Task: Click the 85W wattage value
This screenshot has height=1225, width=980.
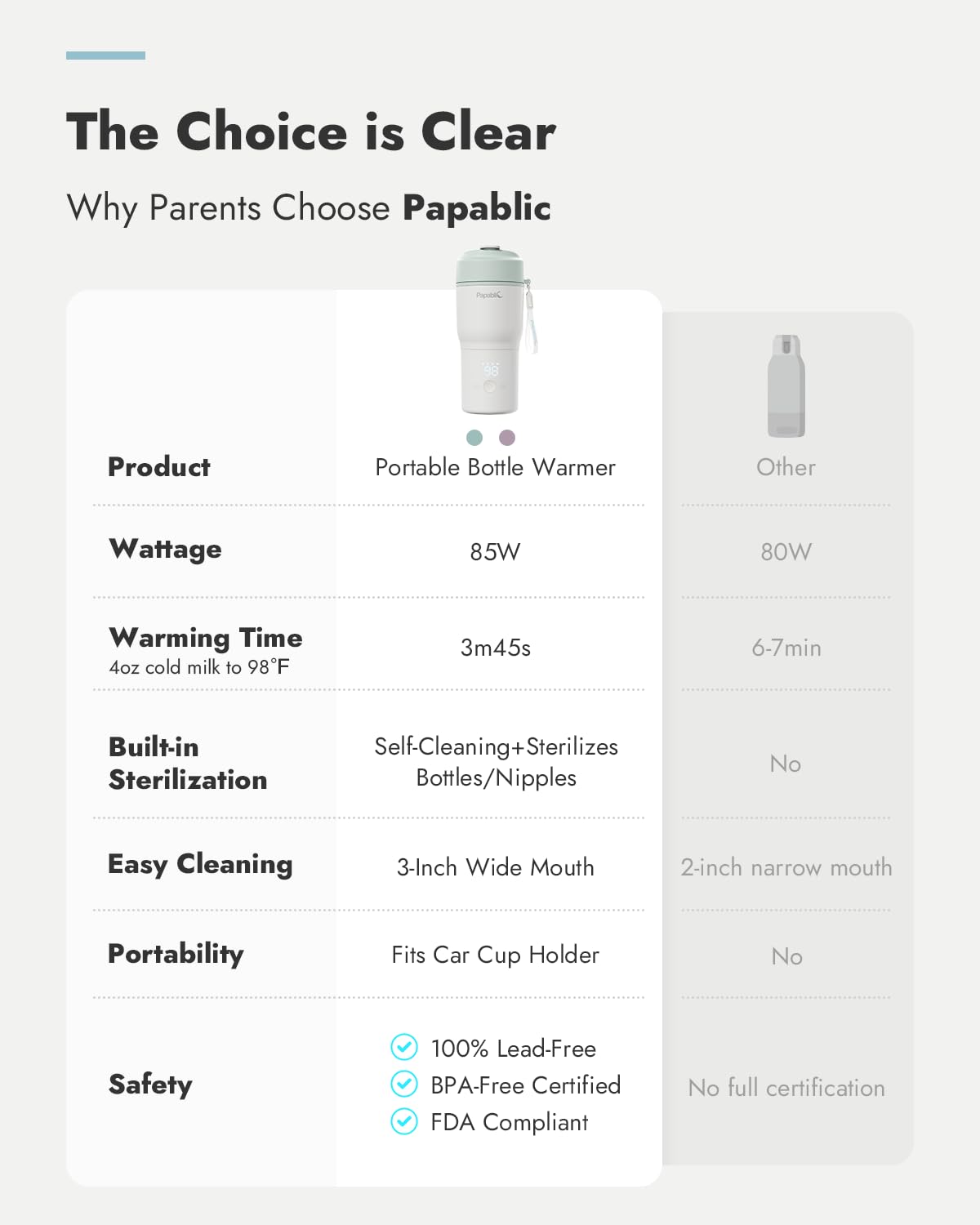Action: [495, 552]
